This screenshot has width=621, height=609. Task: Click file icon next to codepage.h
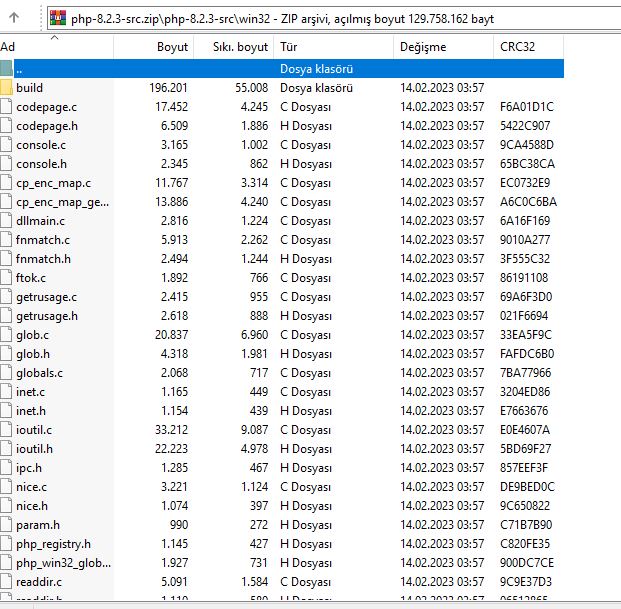click(6, 126)
